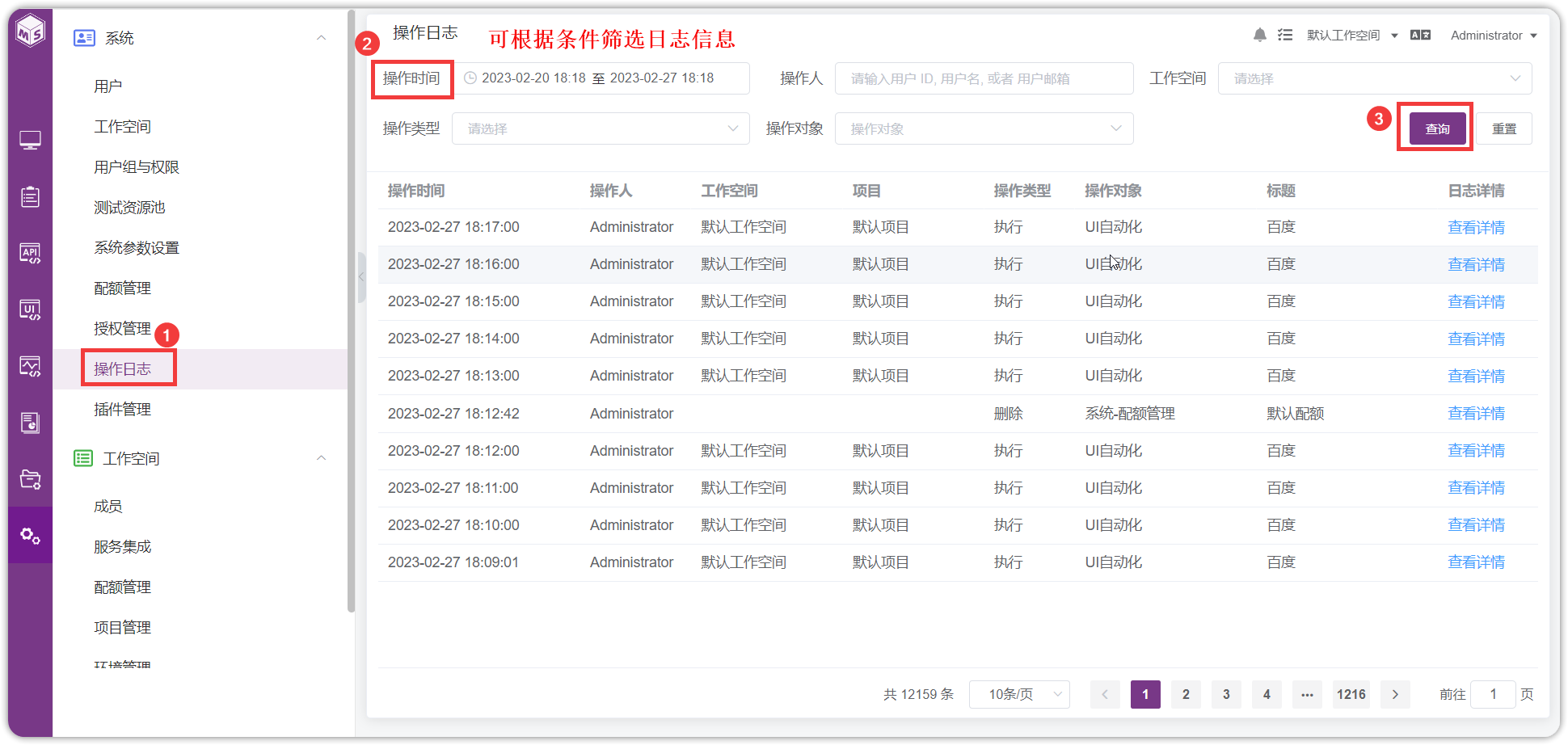The height and width of the screenshot is (745, 1568).
Task: Click the MeterSphere logo icon
Action: point(31,32)
